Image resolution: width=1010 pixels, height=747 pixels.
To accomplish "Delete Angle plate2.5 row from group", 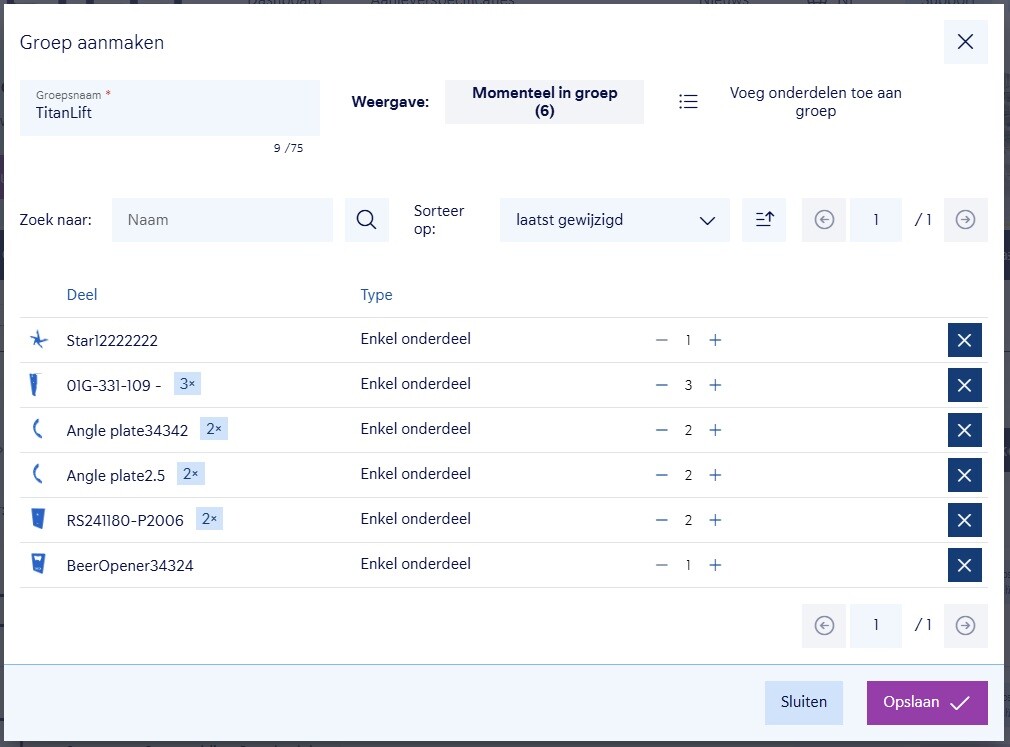I will 964,475.
